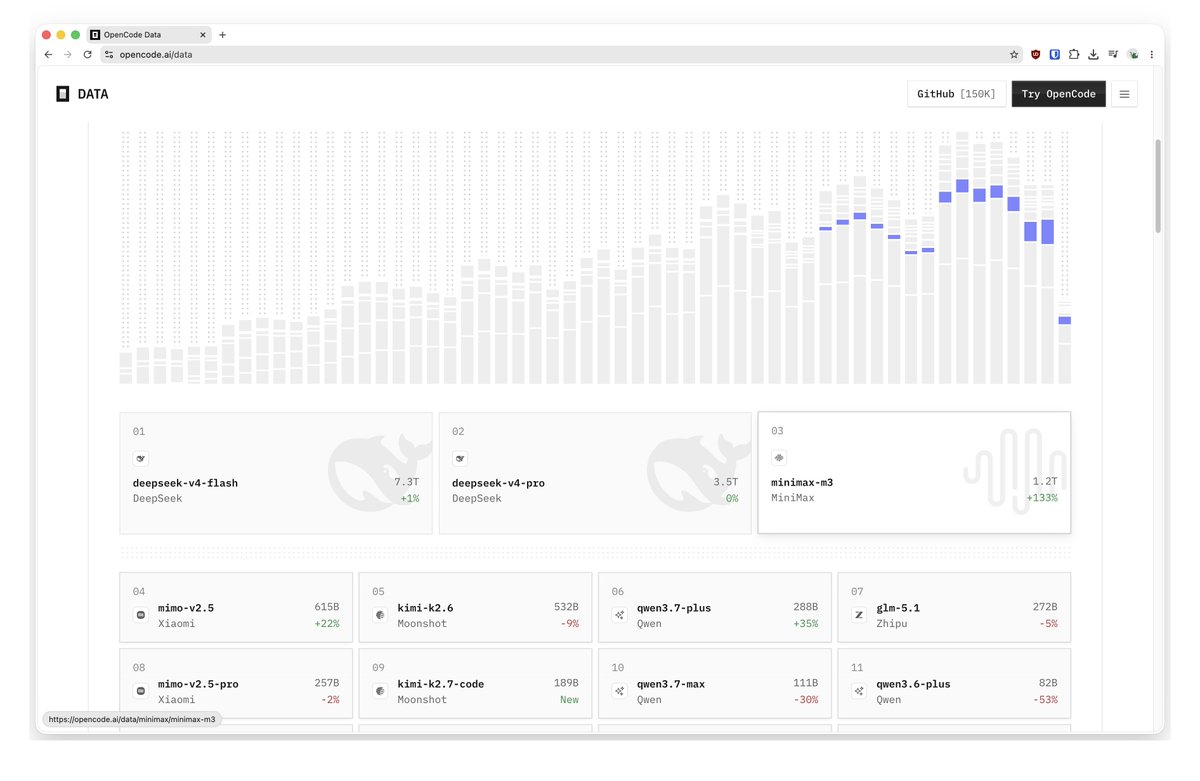Click the Zhipu icon beside glm-5.1
This screenshot has width=1200, height=781.
pos(859,615)
